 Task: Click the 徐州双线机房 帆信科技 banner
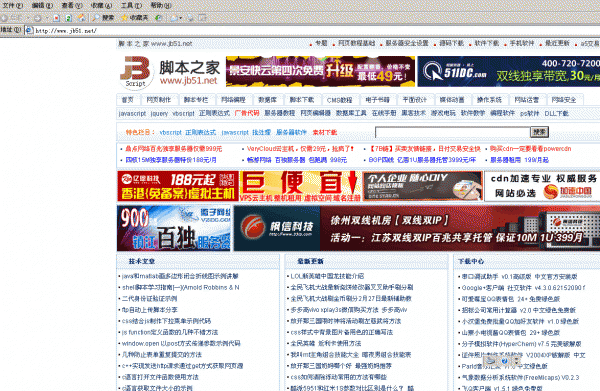coord(417,228)
